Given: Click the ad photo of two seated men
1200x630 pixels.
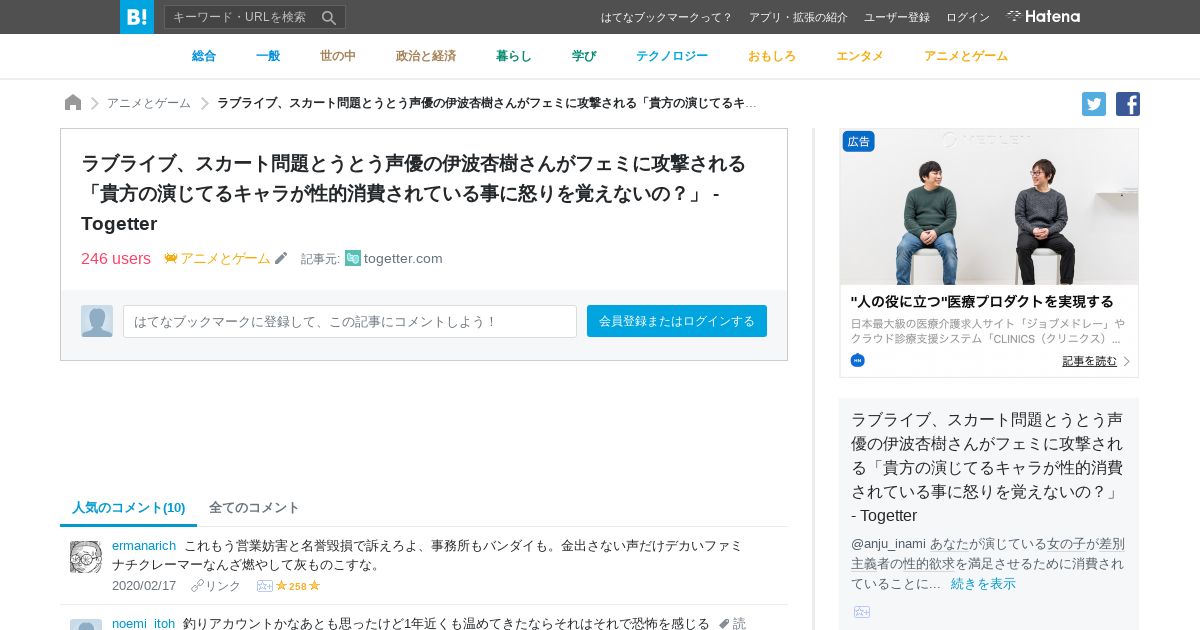Looking at the screenshot, I should pyautogui.click(x=989, y=207).
